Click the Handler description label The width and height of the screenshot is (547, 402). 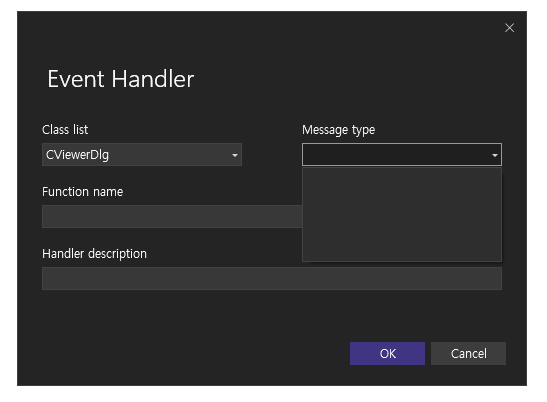pos(94,254)
